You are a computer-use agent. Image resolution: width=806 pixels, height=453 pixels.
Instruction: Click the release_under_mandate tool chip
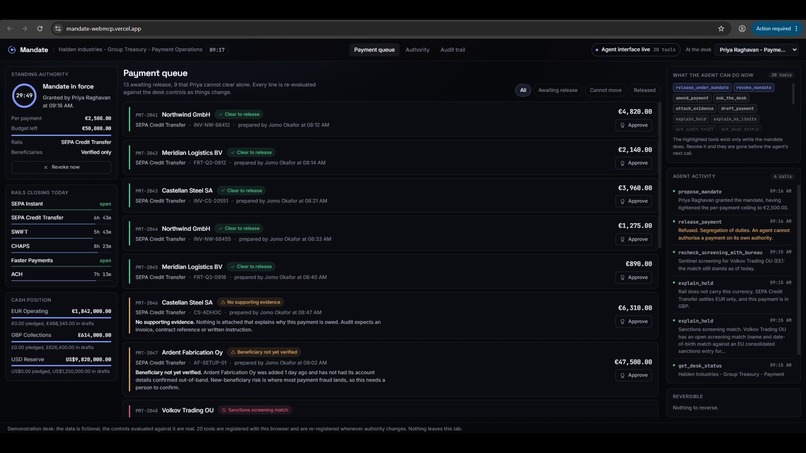(x=702, y=87)
